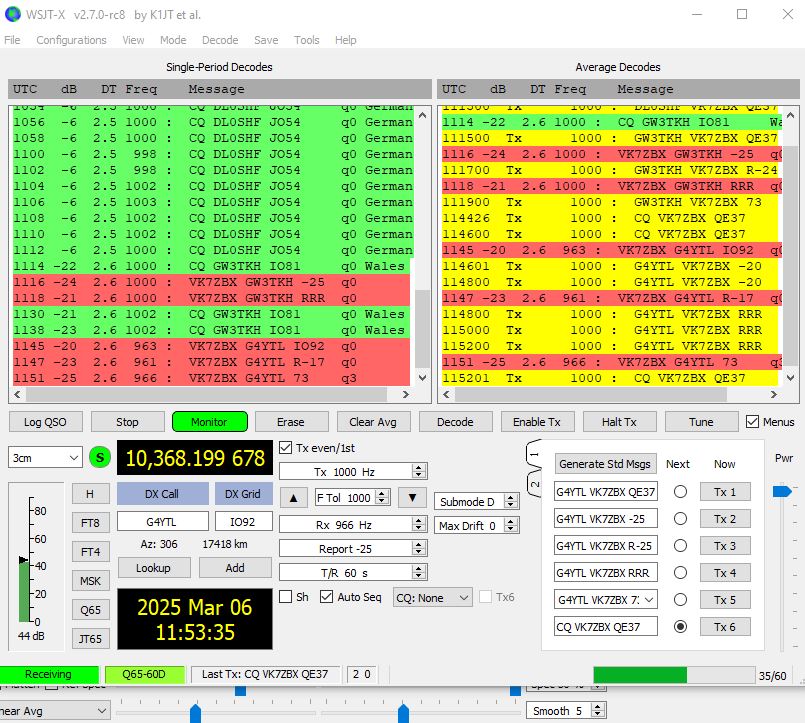
Task: Click the 1151 VK7ZBX G4YTL 73 decode row
Action: click(x=212, y=377)
